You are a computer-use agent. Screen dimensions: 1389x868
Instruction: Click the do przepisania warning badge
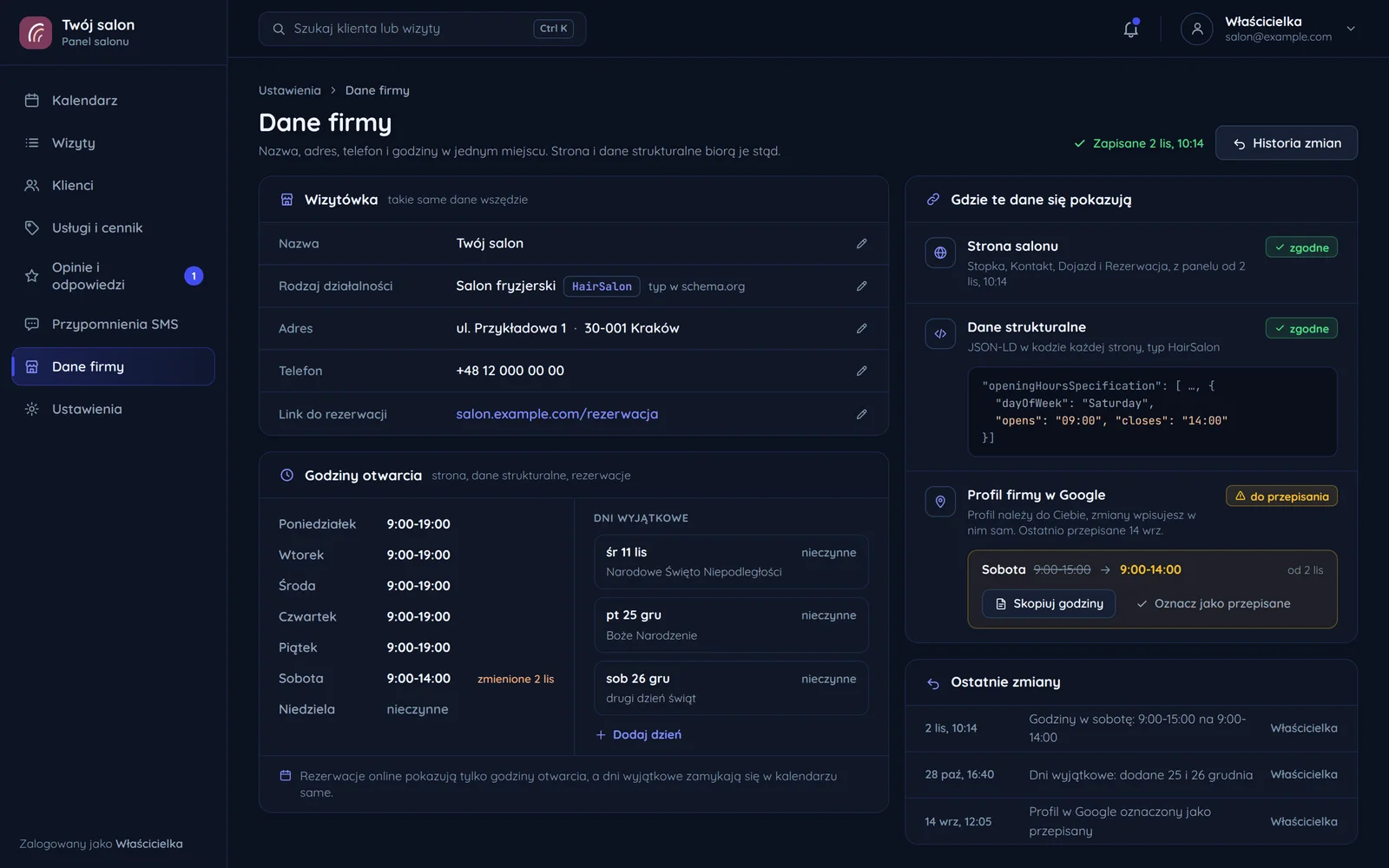(x=1281, y=496)
